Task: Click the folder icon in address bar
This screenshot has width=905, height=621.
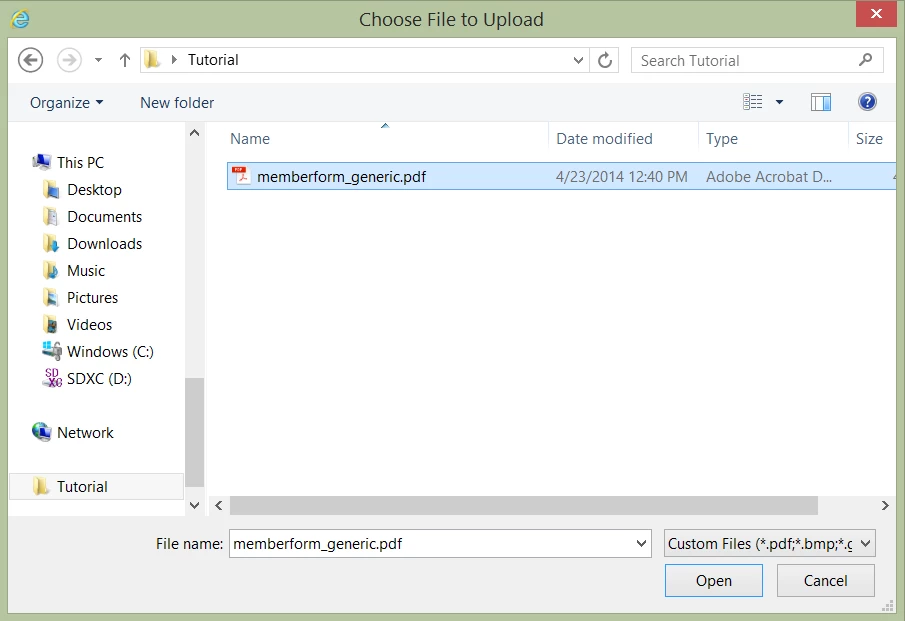Action: coord(152,59)
